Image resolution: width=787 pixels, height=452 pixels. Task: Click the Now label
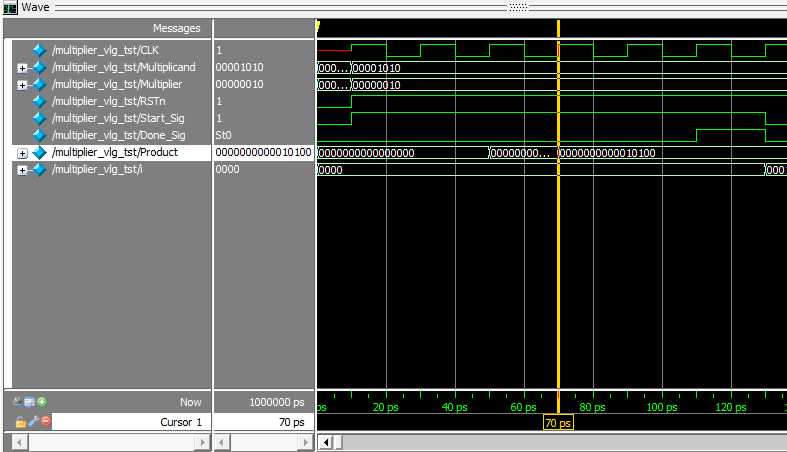[x=191, y=402]
